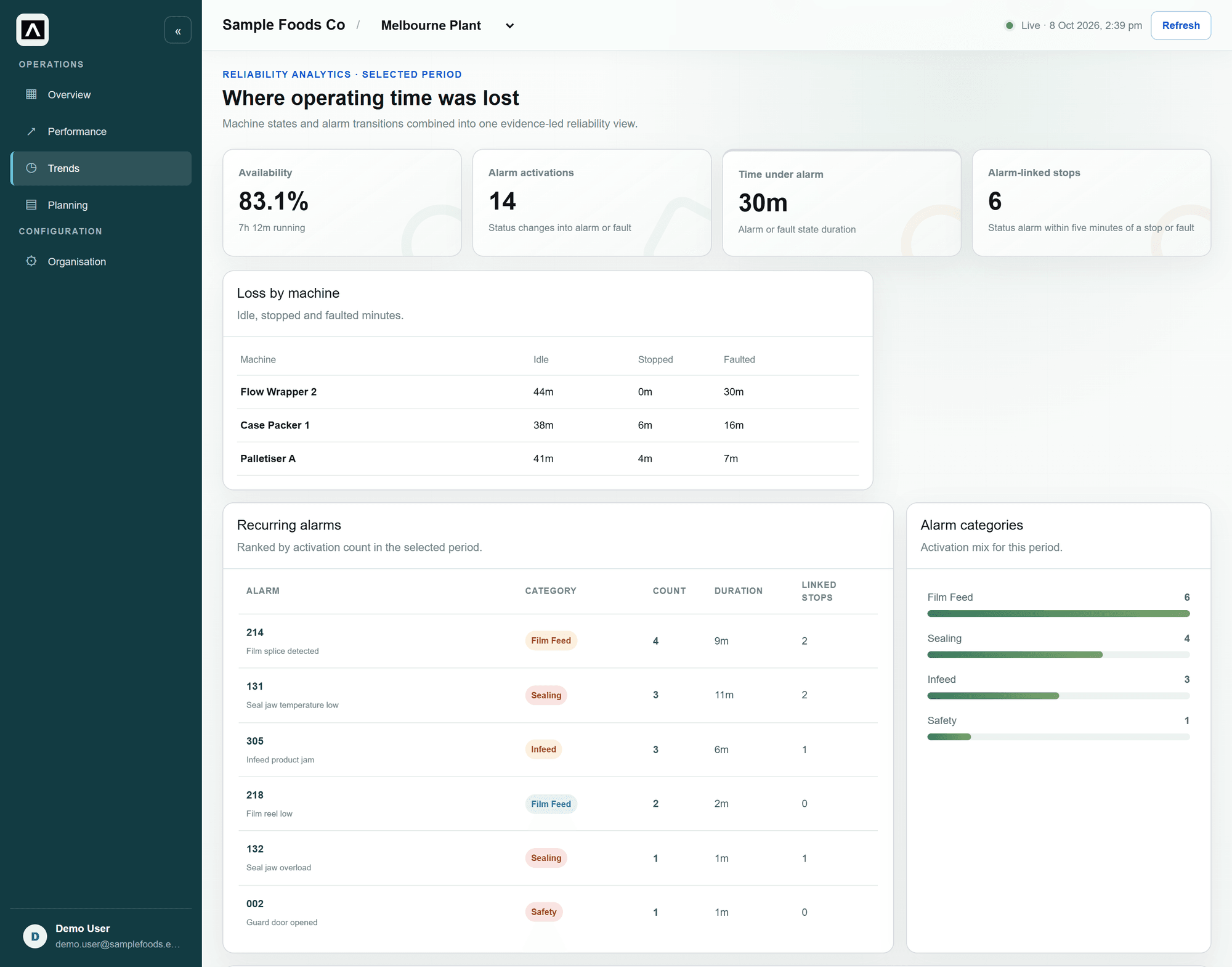Click the Overview grid icon

point(31,94)
